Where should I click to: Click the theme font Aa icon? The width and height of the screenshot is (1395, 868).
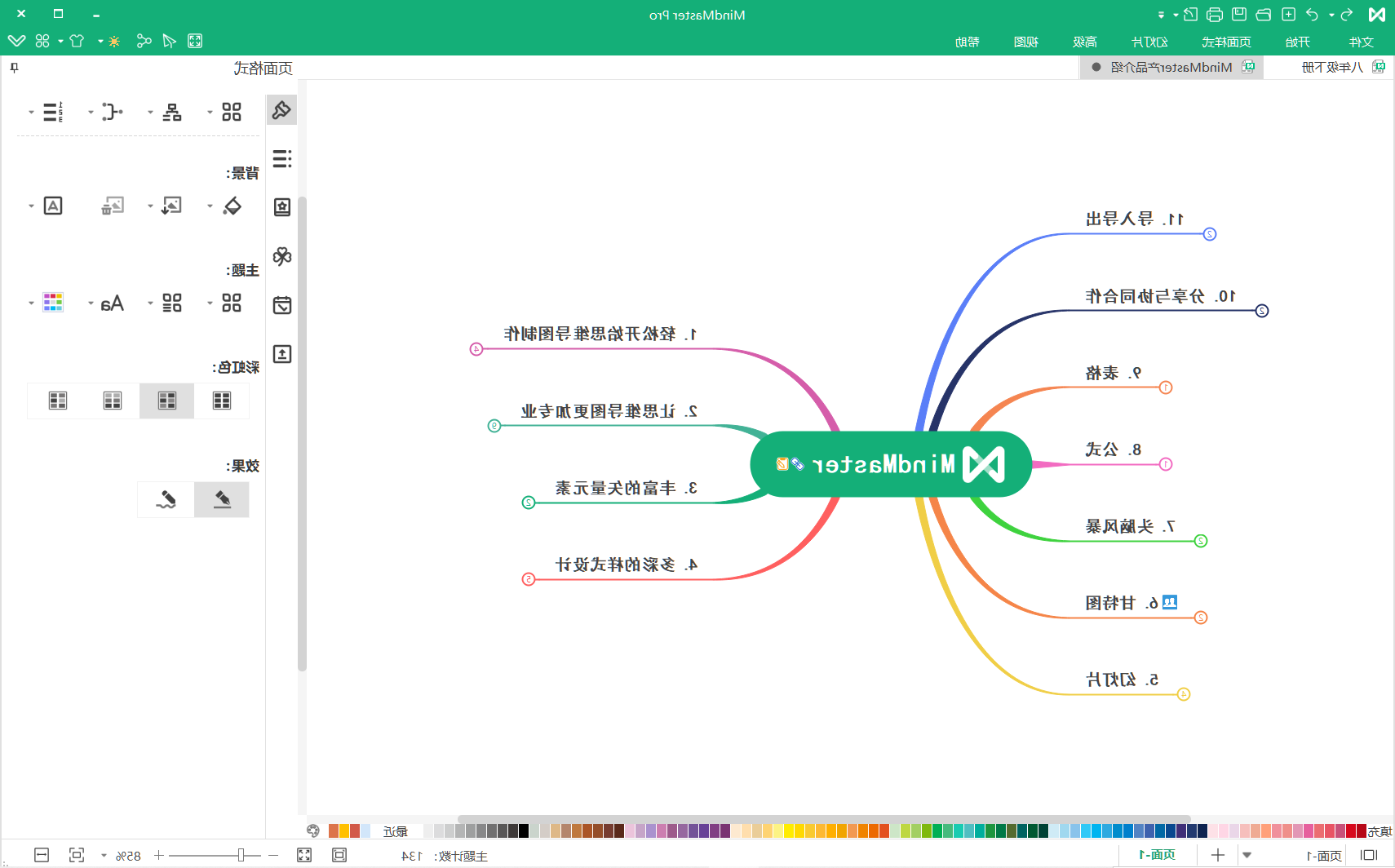(113, 303)
